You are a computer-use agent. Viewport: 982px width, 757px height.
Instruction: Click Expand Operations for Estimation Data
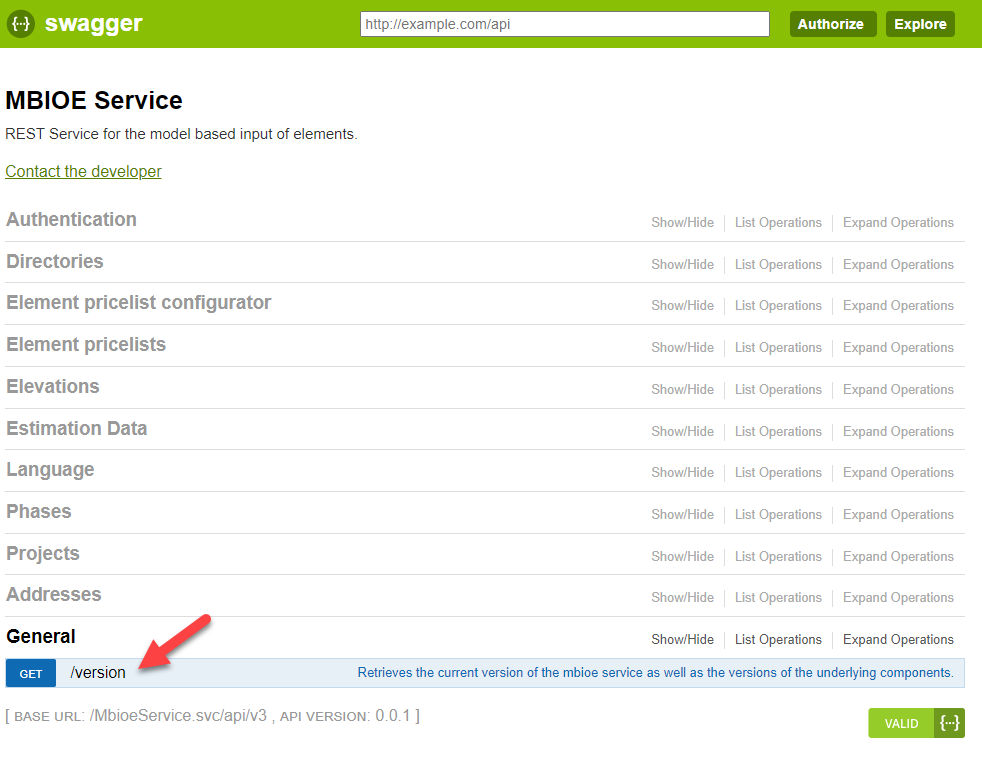click(898, 431)
